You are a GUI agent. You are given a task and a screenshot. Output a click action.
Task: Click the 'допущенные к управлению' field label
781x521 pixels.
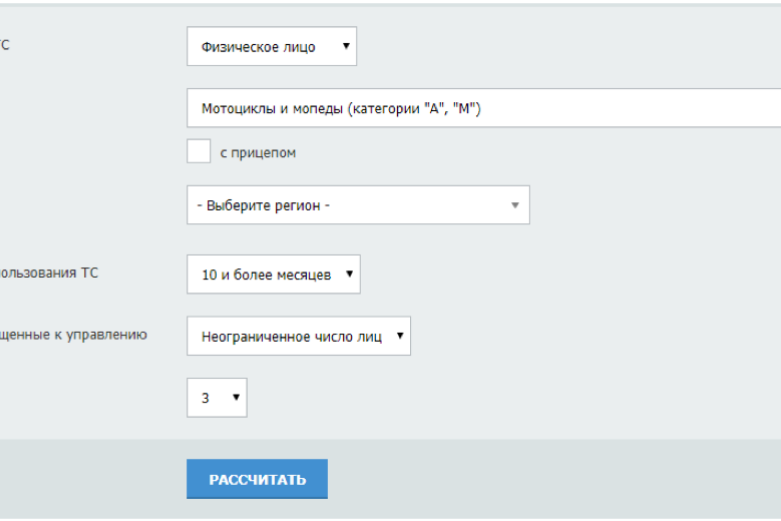(x=73, y=335)
